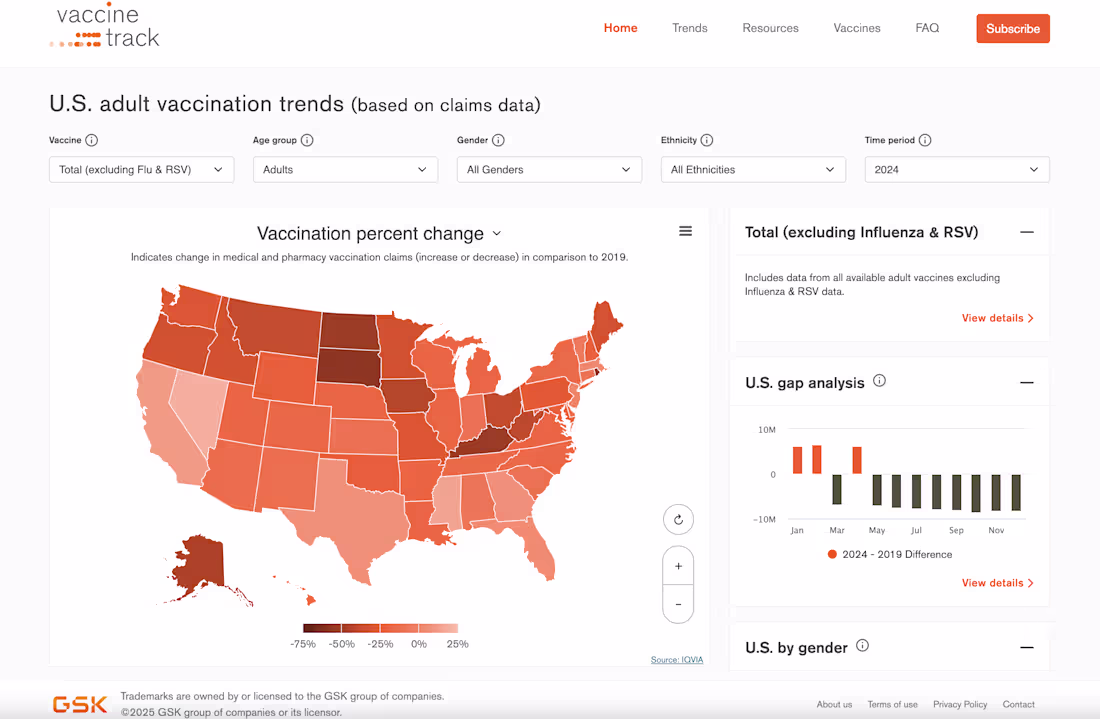Click the percent change color scale legend
Viewport: 1100px width, 719px height.
pos(380,628)
